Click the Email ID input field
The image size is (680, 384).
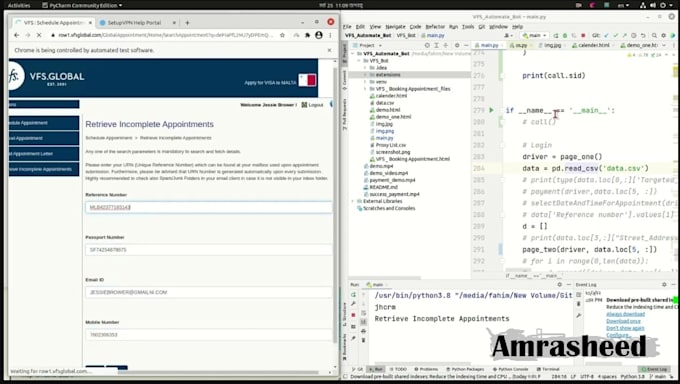[x=209, y=292]
